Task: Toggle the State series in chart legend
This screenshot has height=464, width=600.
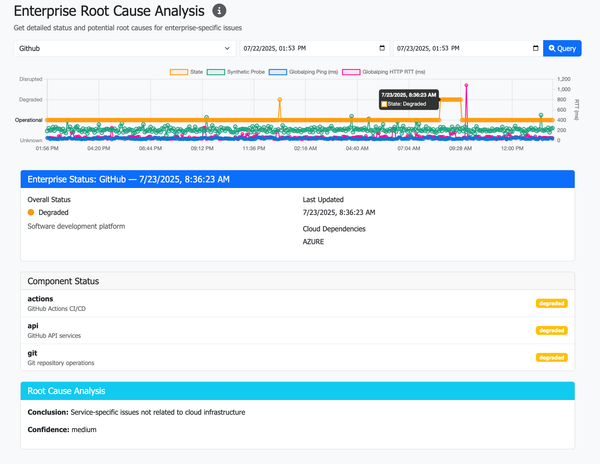Action: click(x=186, y=72)
